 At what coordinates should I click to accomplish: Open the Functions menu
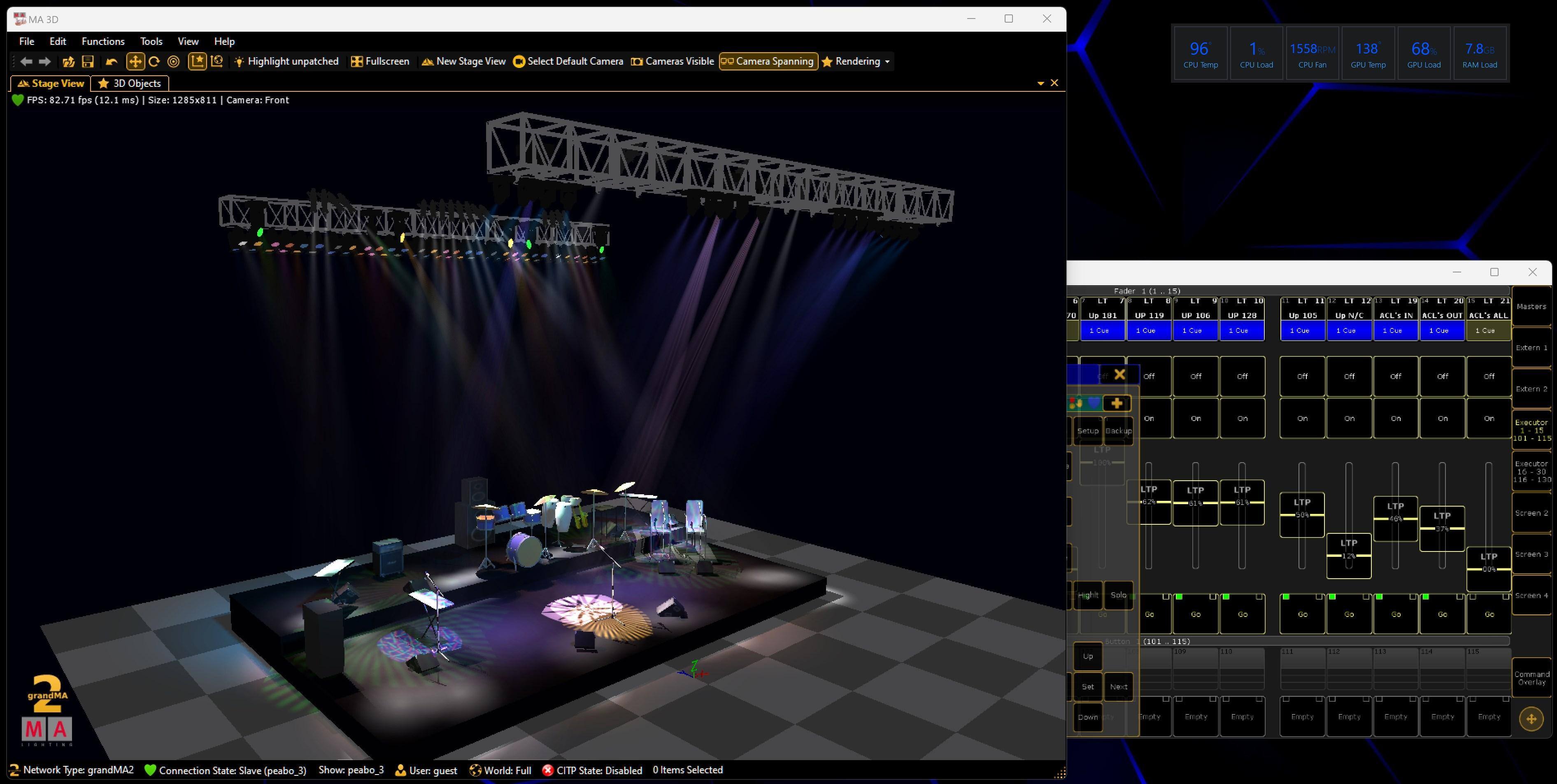coord(103,41)
